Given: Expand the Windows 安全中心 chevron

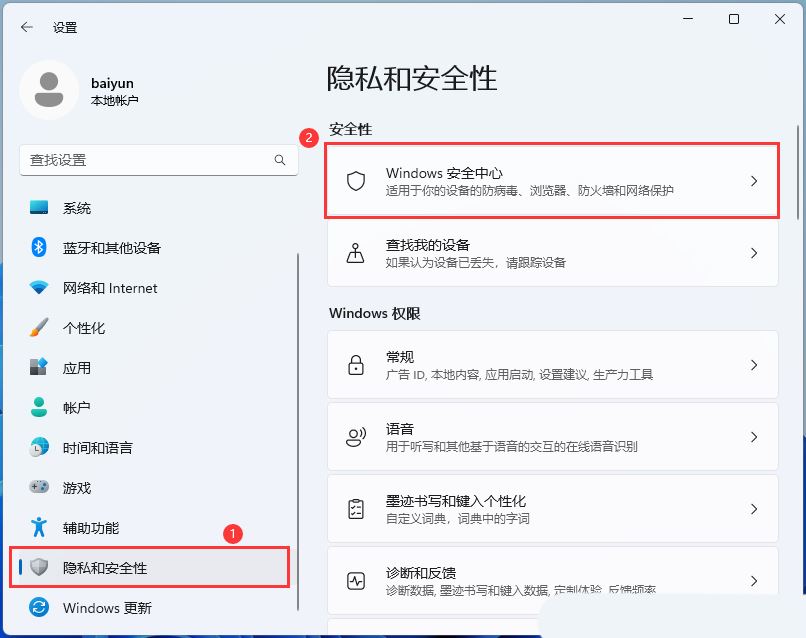Looking at the screenshot, I should coord(754,181).
